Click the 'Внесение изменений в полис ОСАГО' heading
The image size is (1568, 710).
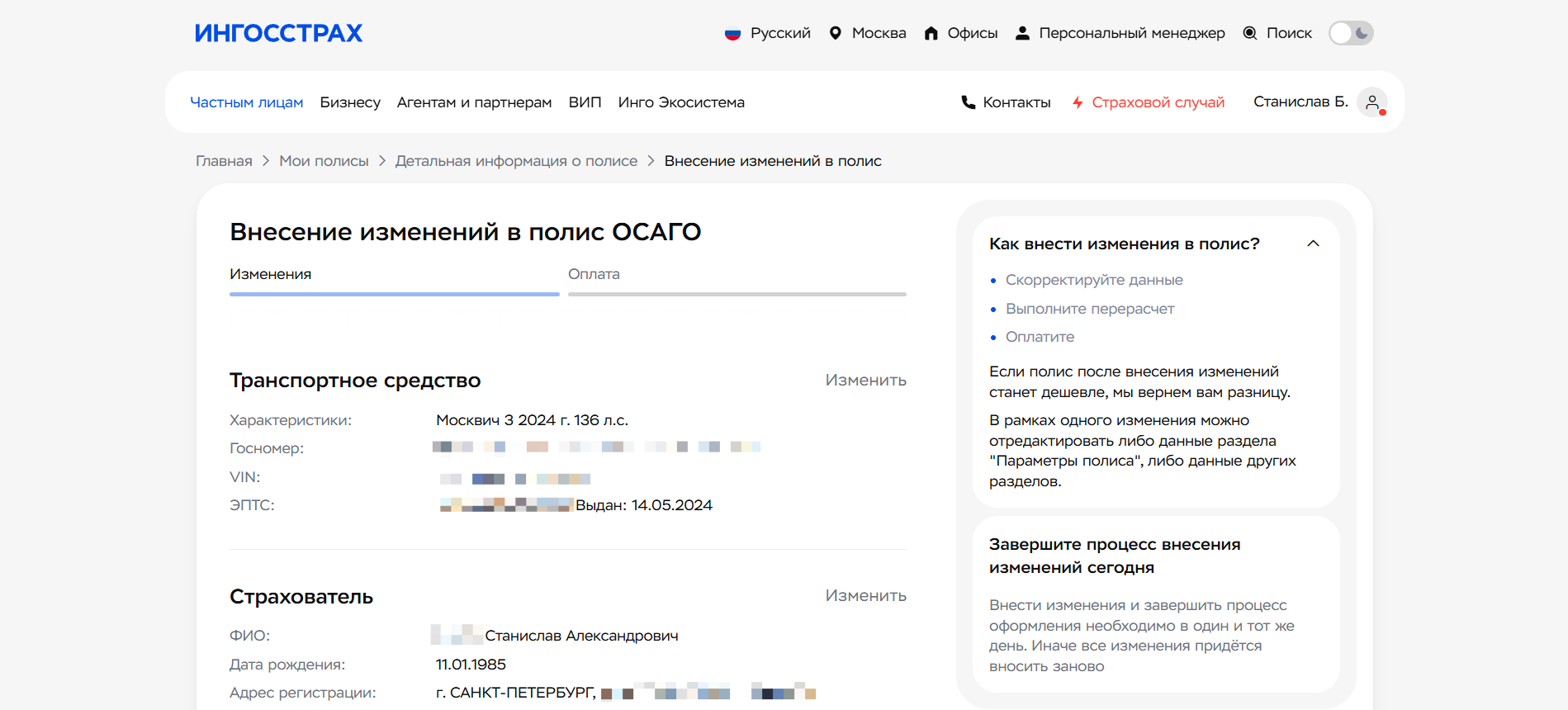tap(465, 232)
